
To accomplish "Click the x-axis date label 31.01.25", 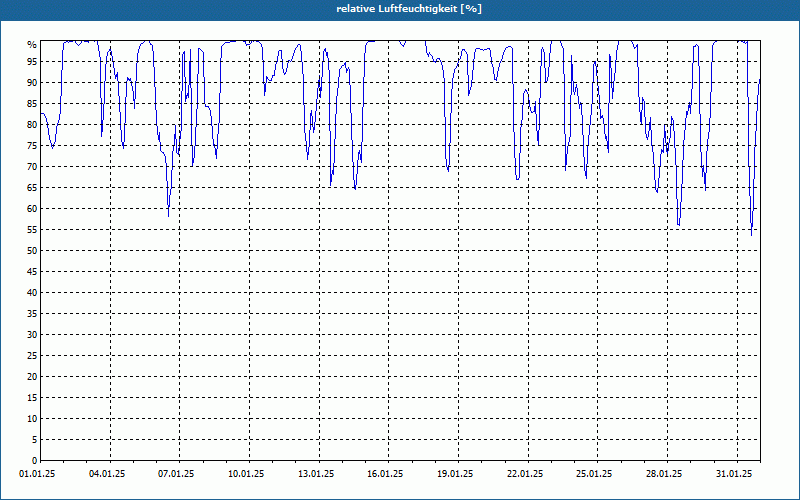I will tap(734, 474).
